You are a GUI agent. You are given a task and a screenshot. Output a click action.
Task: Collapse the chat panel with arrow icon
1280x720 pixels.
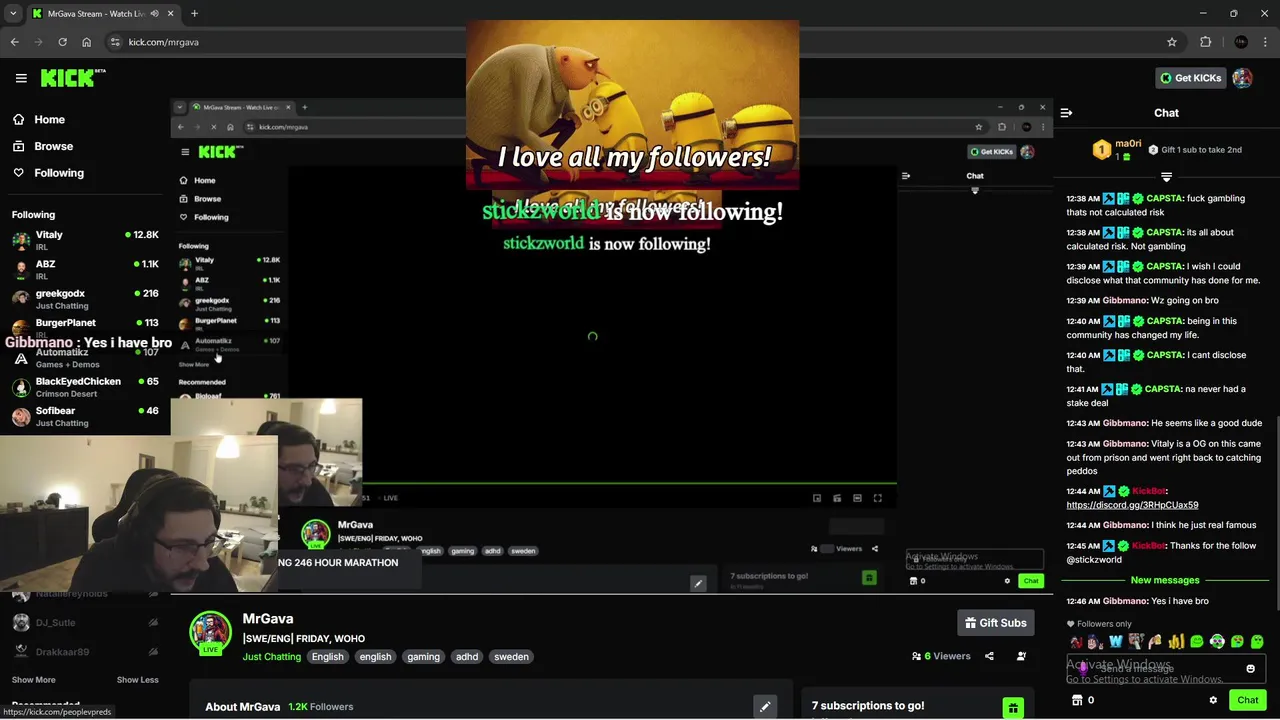[1066, 113]
